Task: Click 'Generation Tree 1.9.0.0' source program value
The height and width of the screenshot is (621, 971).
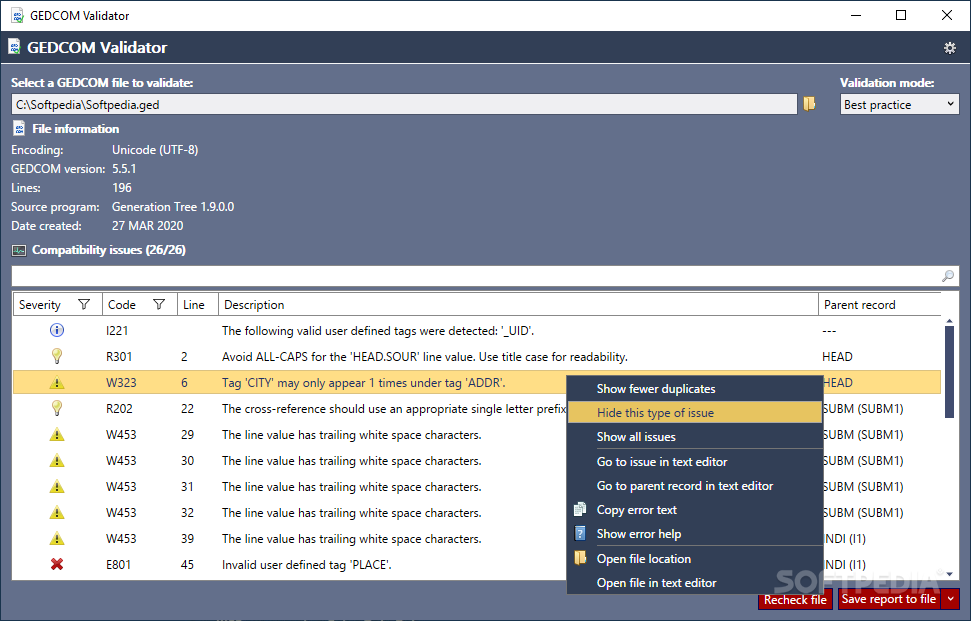Action: tap(173, 207)
